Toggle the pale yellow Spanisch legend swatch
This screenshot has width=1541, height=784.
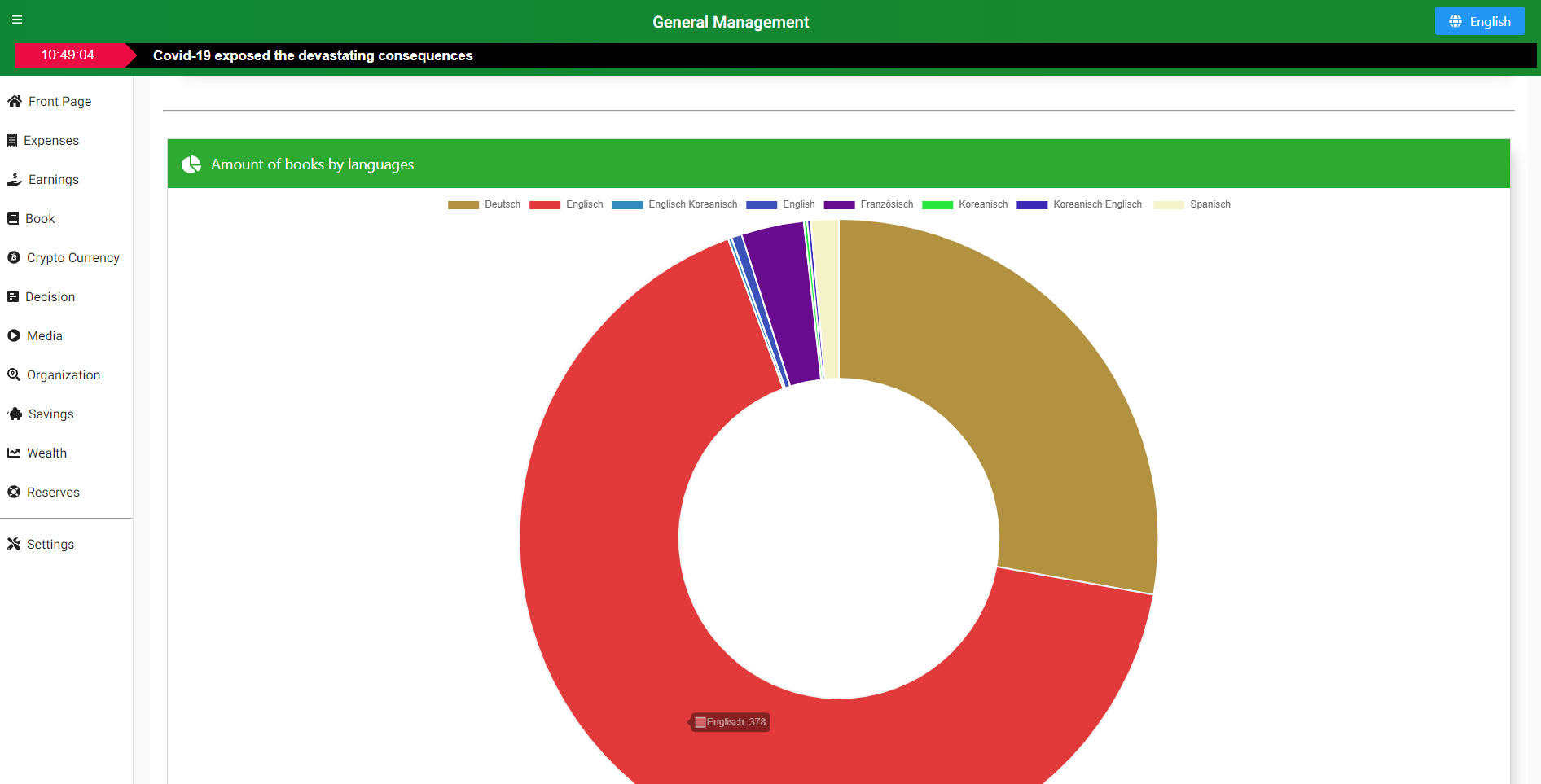click(x=1169, y=205)
